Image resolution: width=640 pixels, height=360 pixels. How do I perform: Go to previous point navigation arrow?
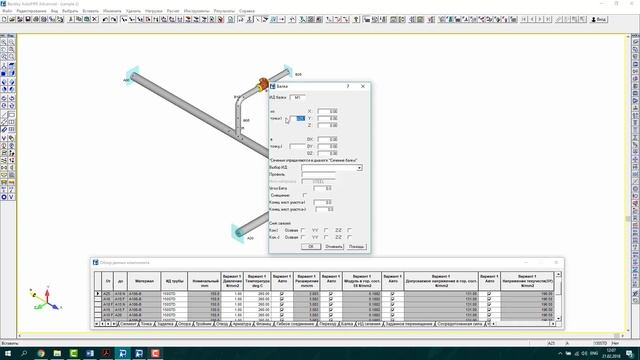tap(532, 19)
